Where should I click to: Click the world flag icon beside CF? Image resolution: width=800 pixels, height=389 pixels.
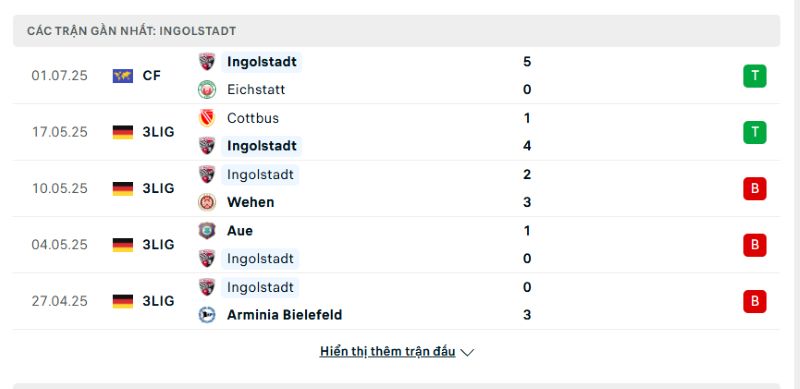pos(123,76)
